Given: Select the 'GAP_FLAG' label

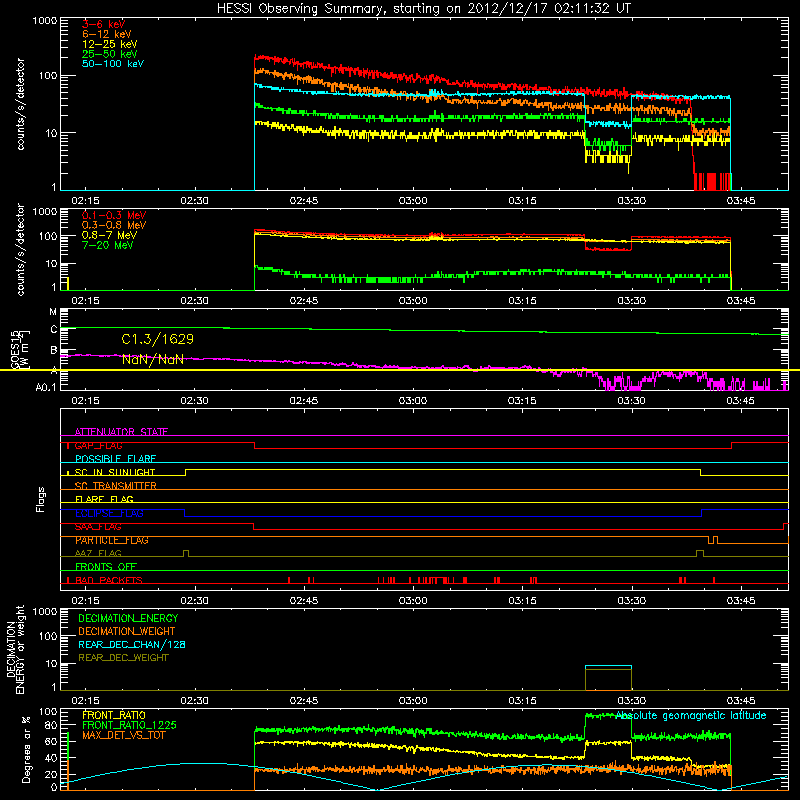Looking at the screenshot, I should (98, 445).
